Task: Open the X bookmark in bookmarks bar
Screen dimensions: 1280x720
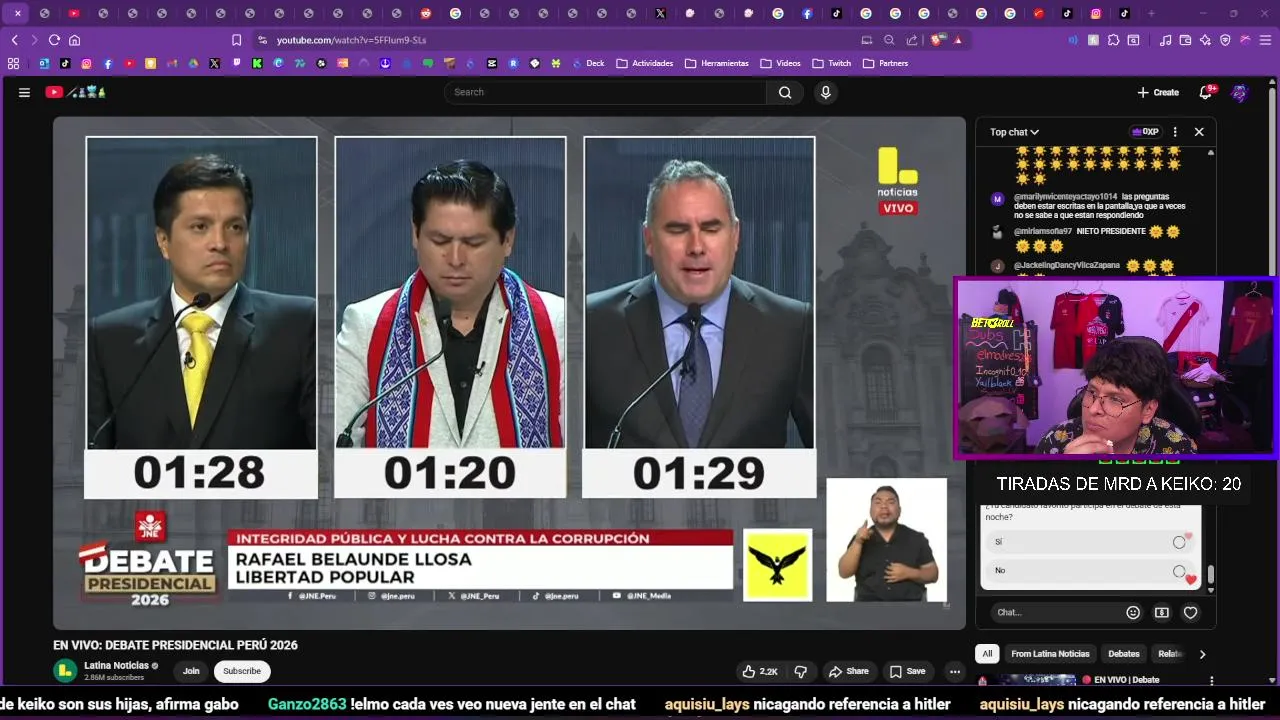Action: click(x=214, y=63)
